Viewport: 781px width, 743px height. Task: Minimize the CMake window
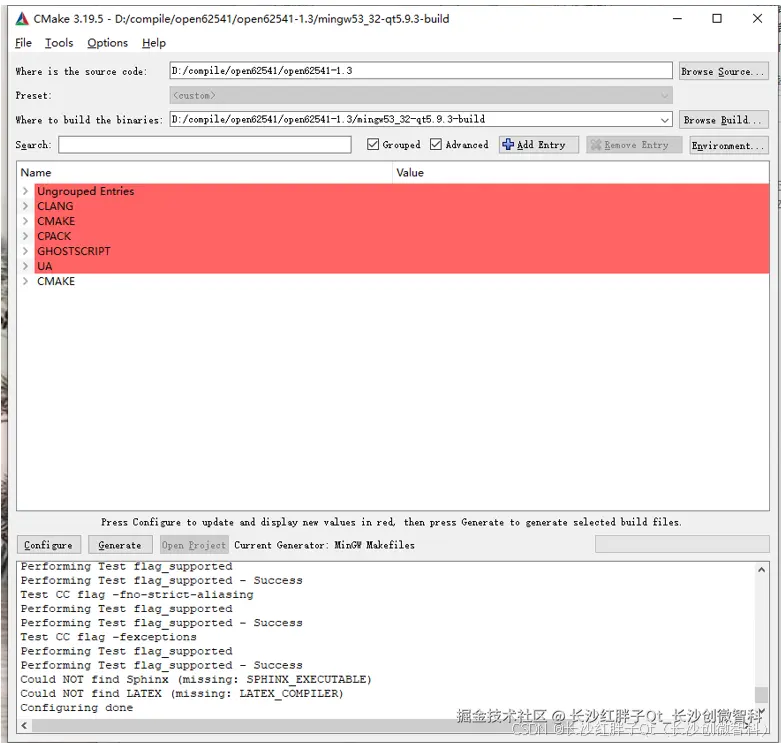(677, 19)
